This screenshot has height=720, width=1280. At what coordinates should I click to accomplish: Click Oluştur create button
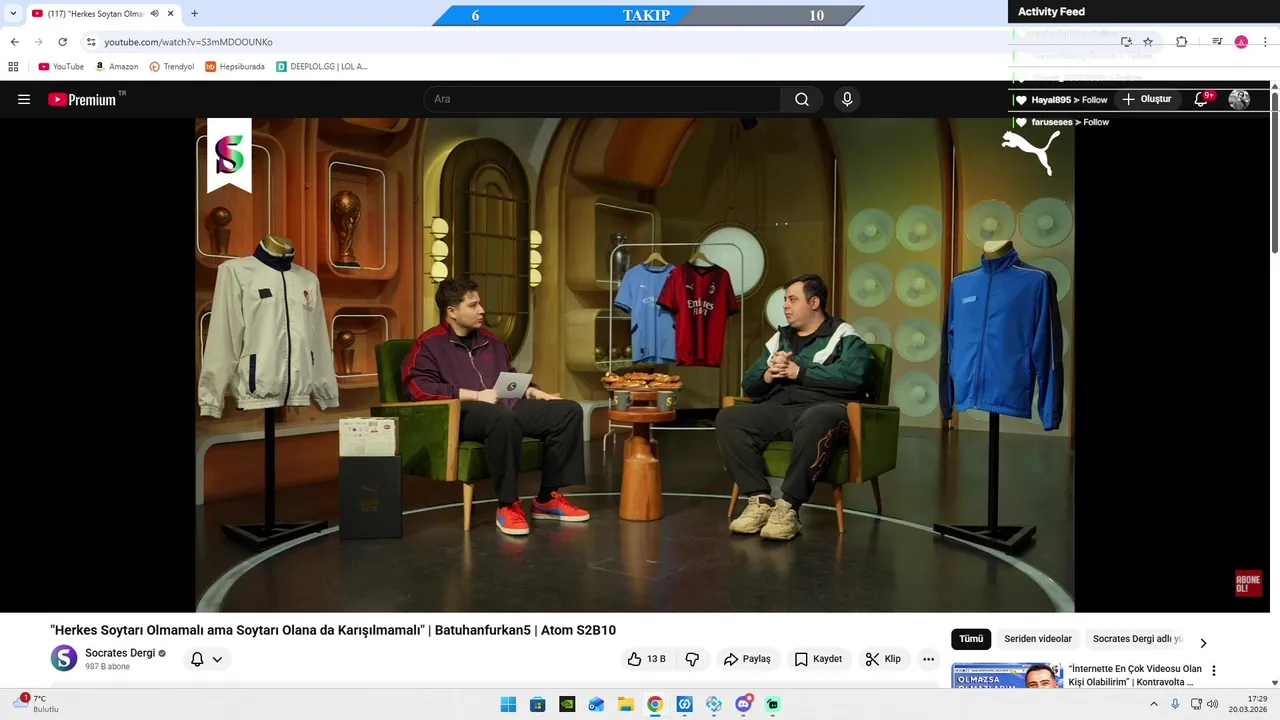[x=1146, y=99]
